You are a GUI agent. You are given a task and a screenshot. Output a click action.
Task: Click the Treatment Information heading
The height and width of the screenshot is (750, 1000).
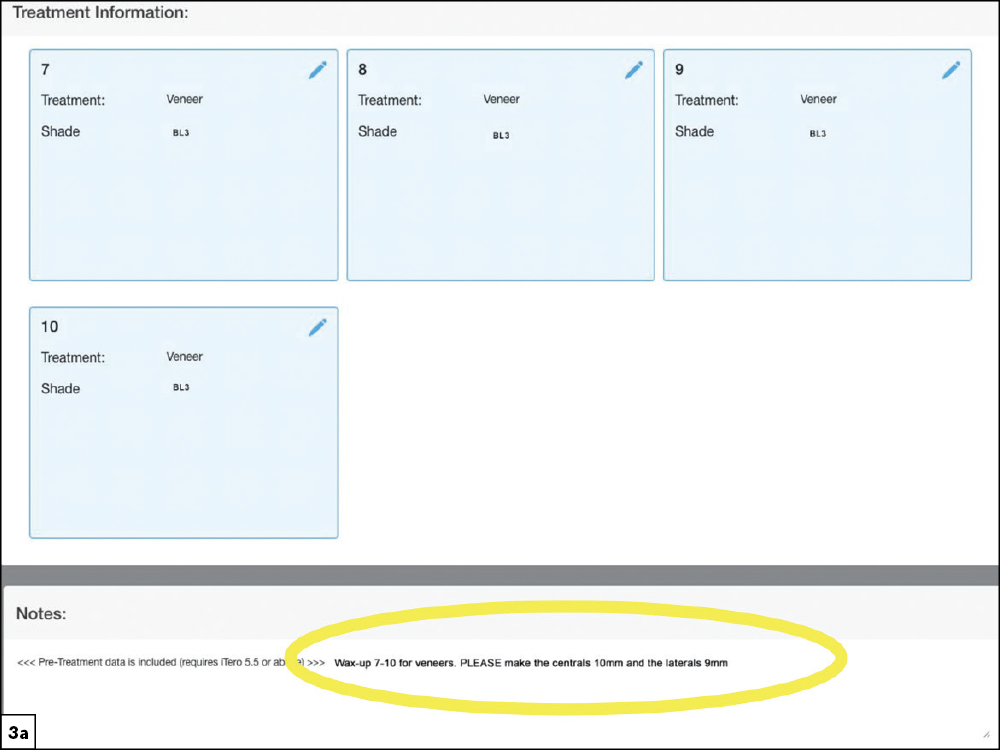pyautogui.click(x=100, y=14)
